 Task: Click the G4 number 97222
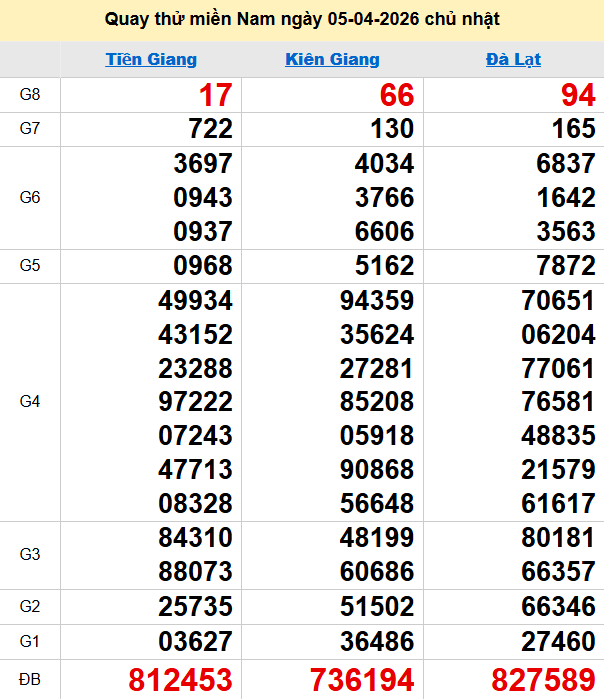tap(196, 402)
